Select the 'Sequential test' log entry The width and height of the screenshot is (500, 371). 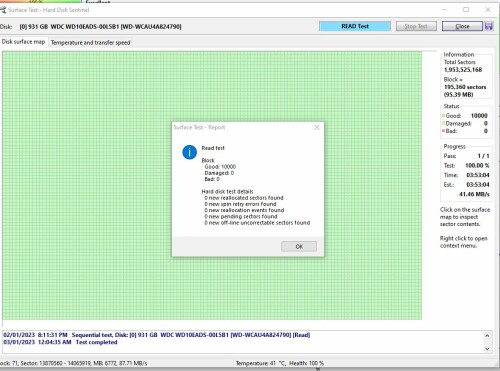(157, 335)
